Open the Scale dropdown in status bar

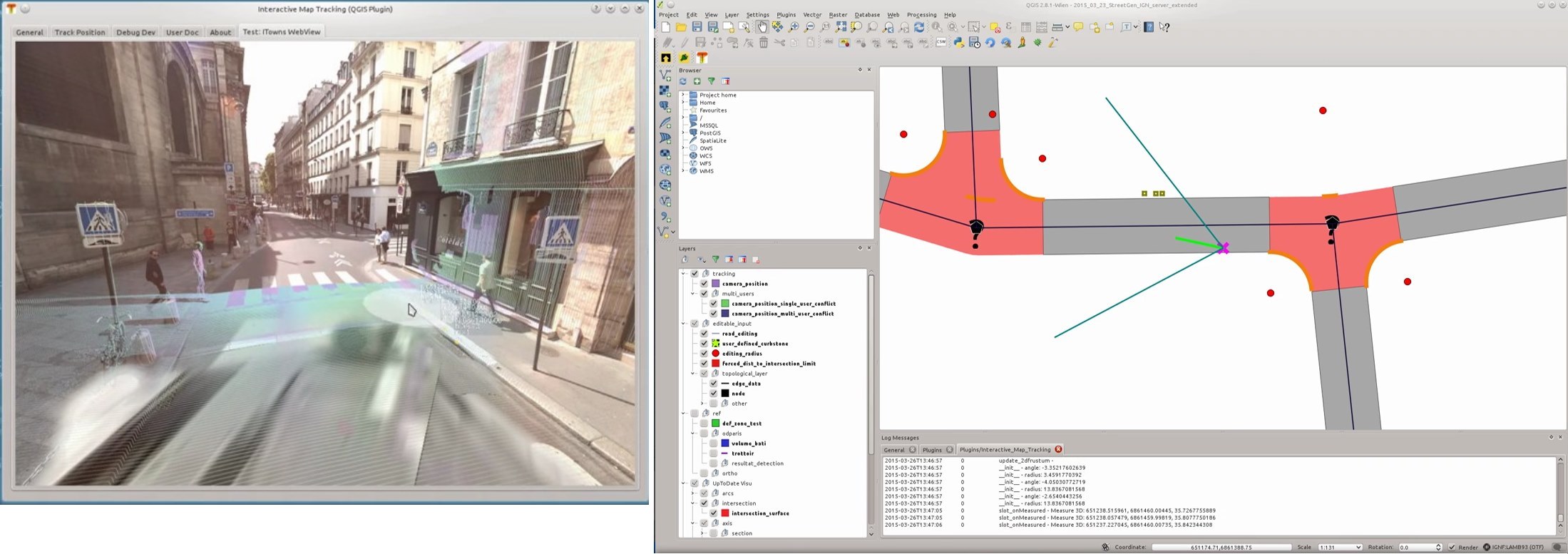[1340, 547]
